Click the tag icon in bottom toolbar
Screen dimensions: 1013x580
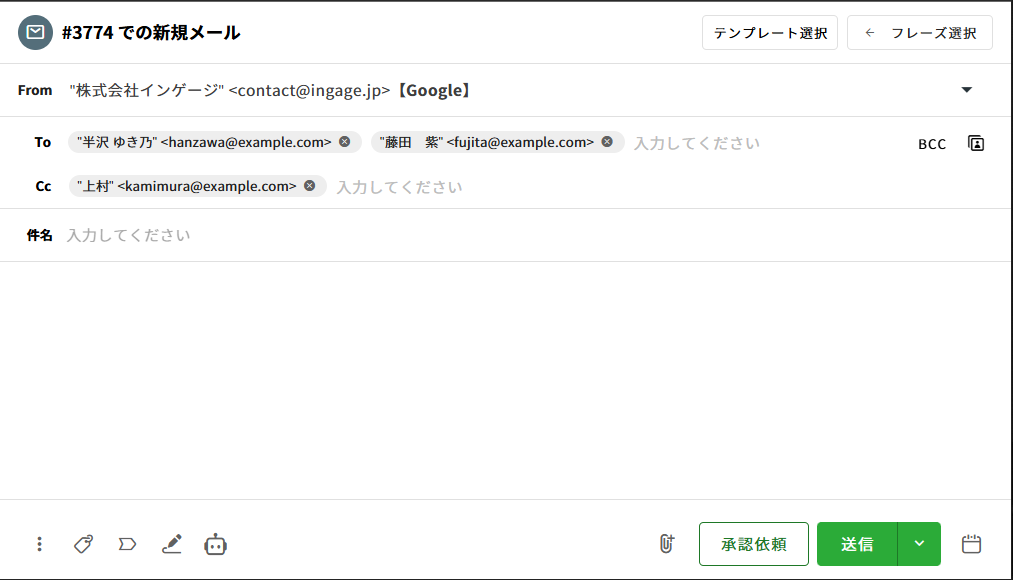tap(84, 544)
